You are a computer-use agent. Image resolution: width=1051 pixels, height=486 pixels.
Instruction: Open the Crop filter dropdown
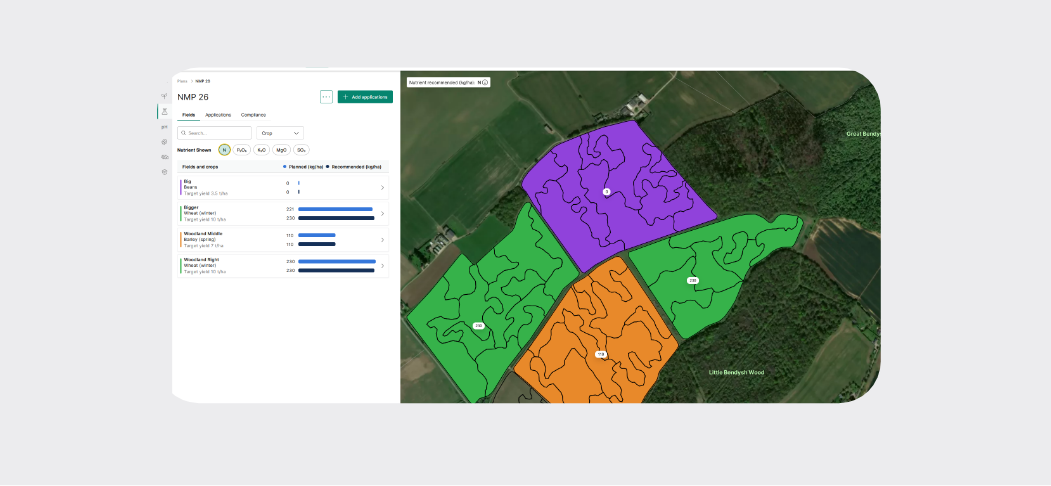point(280,133)
